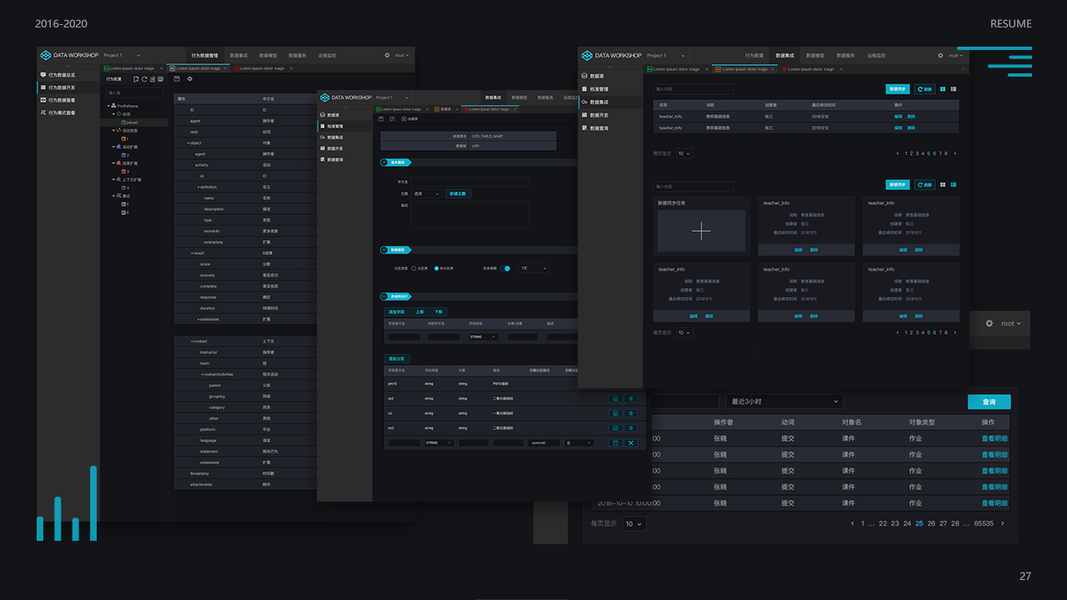Screen dimensions: 1067x600
Task: Open 行为数据总览 in behavior window sidebar
Action: coord(58,75)
